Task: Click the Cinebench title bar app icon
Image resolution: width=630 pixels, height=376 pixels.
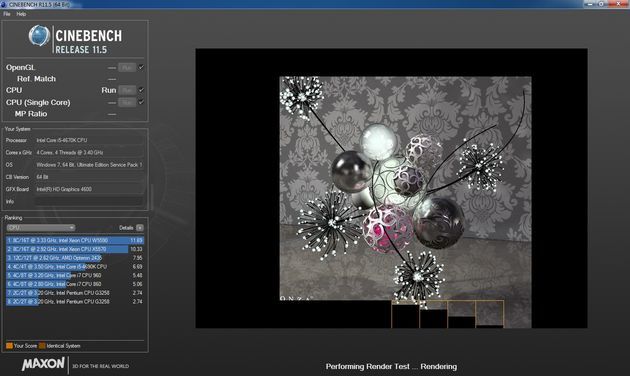Action: [x=4, y=4]
